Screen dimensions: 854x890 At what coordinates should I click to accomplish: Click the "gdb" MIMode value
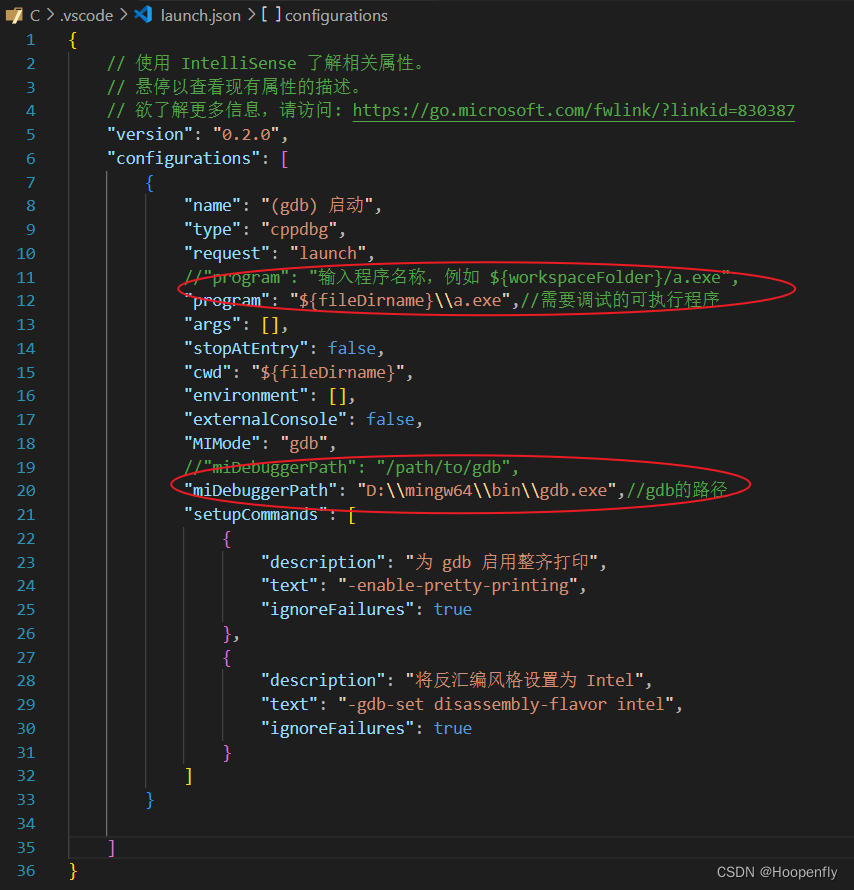pyautogui.click(x=304, y=443)
